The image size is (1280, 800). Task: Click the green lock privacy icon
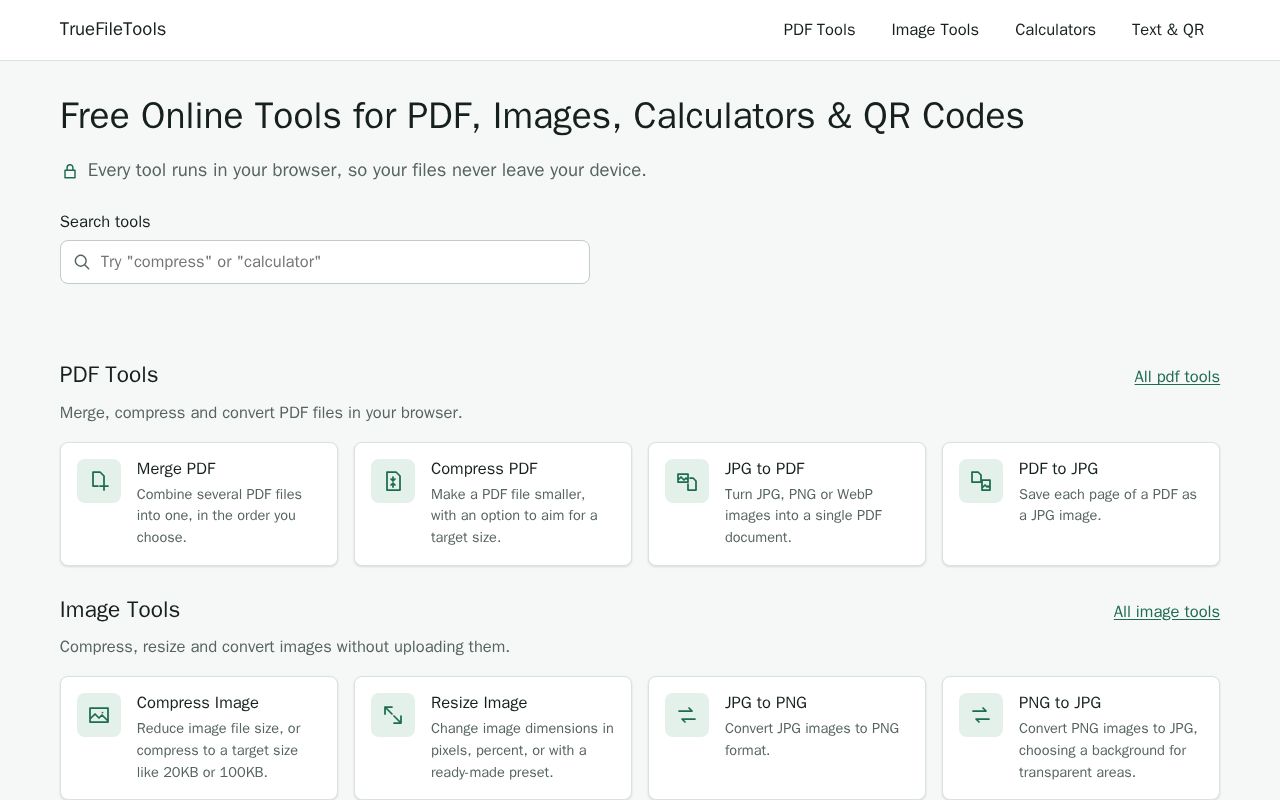[70, 171]
